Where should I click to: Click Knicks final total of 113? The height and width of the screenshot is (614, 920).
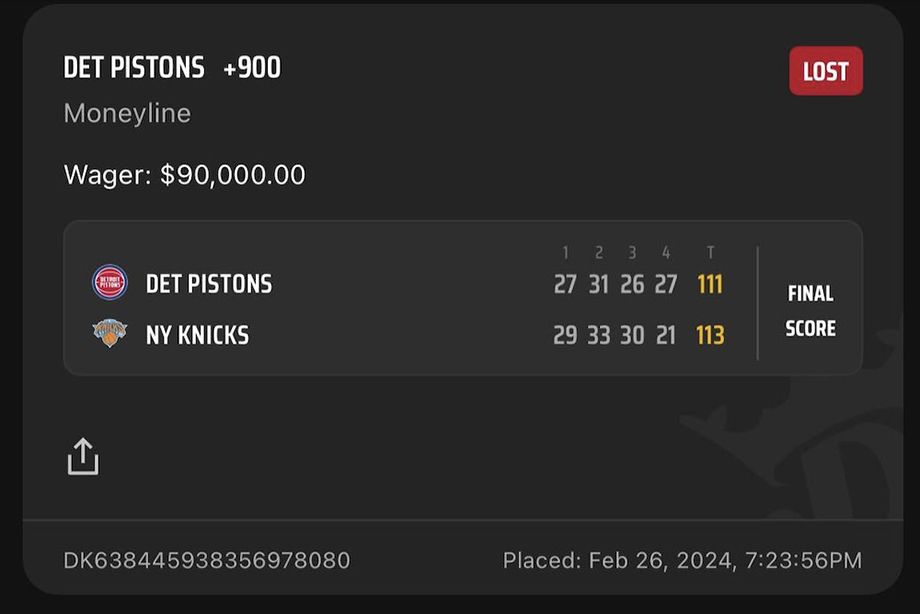pos(710,335)
